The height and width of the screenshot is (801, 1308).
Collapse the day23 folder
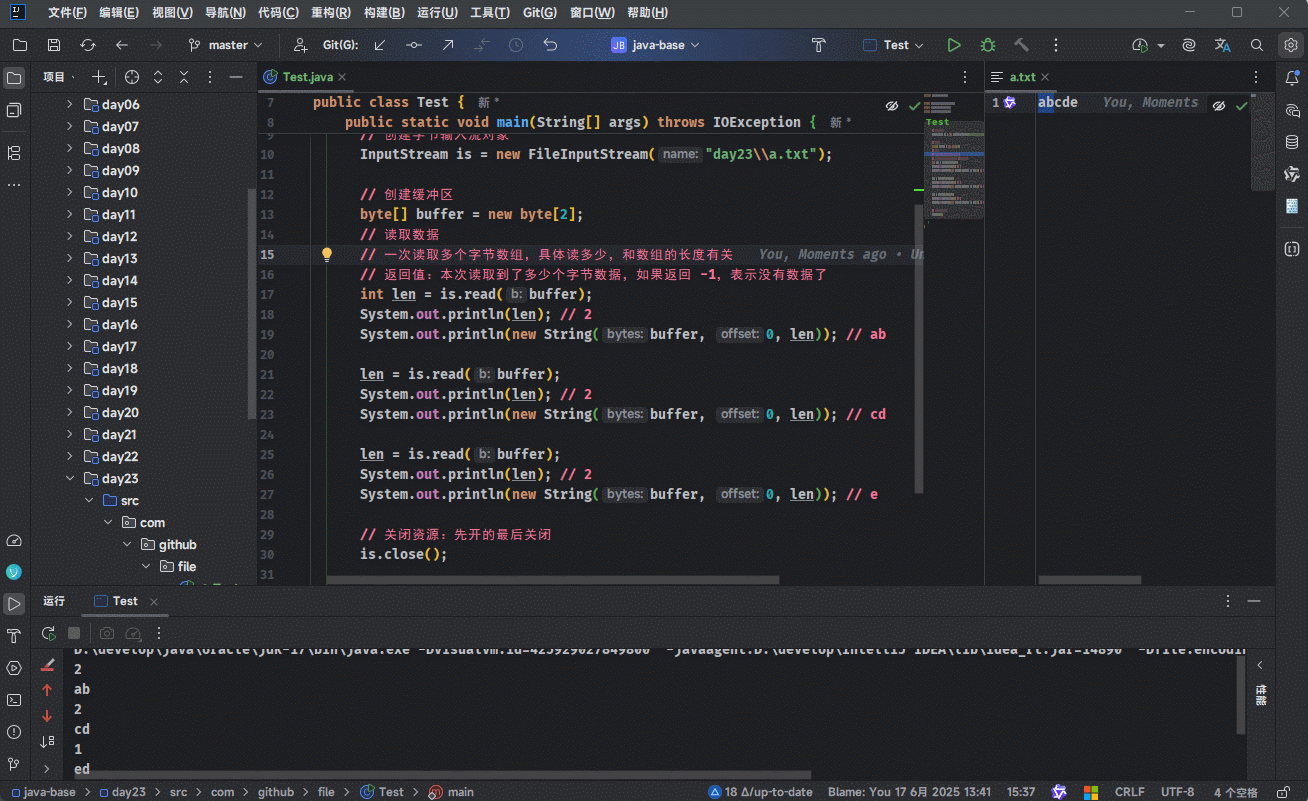tap(69, 479)
